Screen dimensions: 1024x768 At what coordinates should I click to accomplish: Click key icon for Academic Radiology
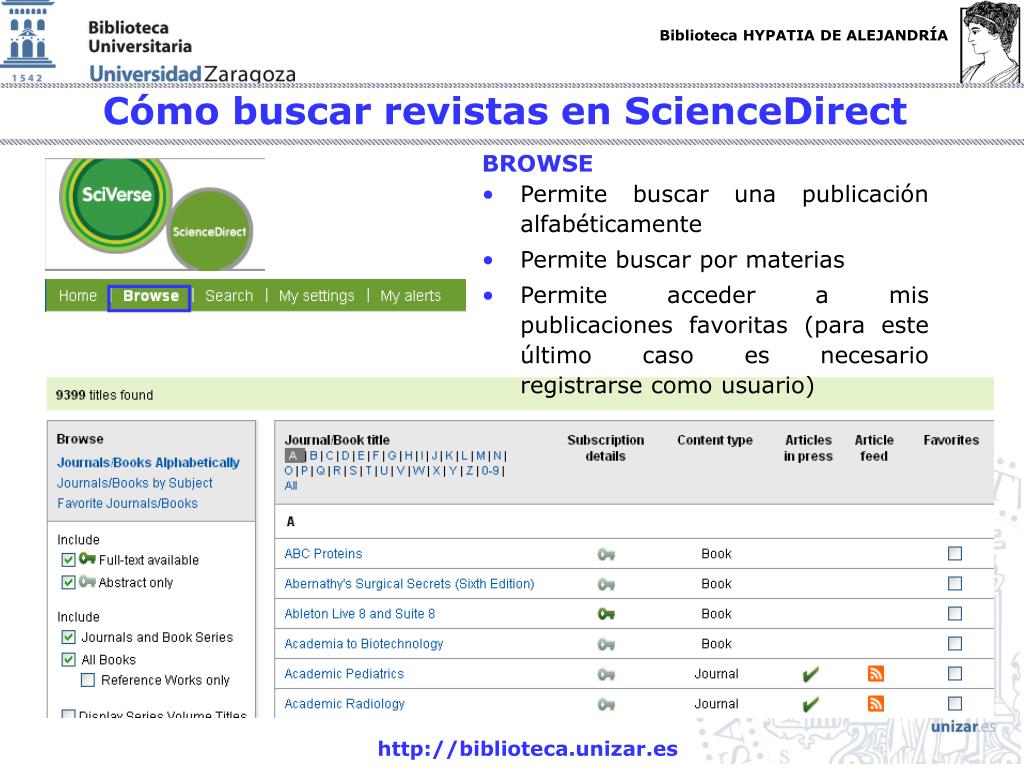[x=606, y=705]
